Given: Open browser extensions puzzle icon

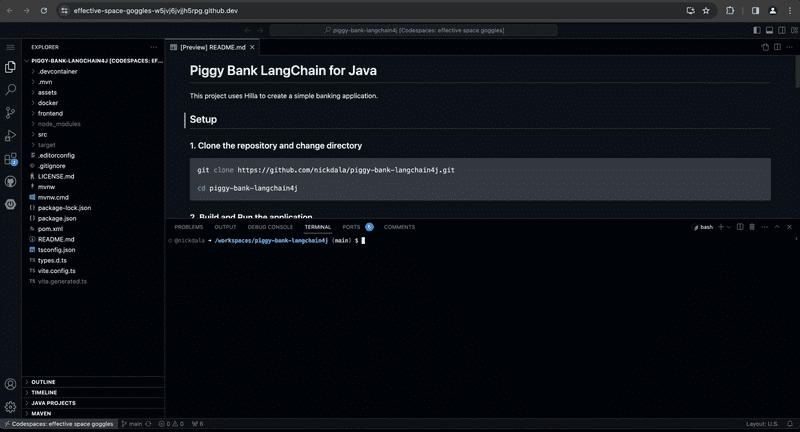Looking at the screenshot, I should click(x=730, y=11).
